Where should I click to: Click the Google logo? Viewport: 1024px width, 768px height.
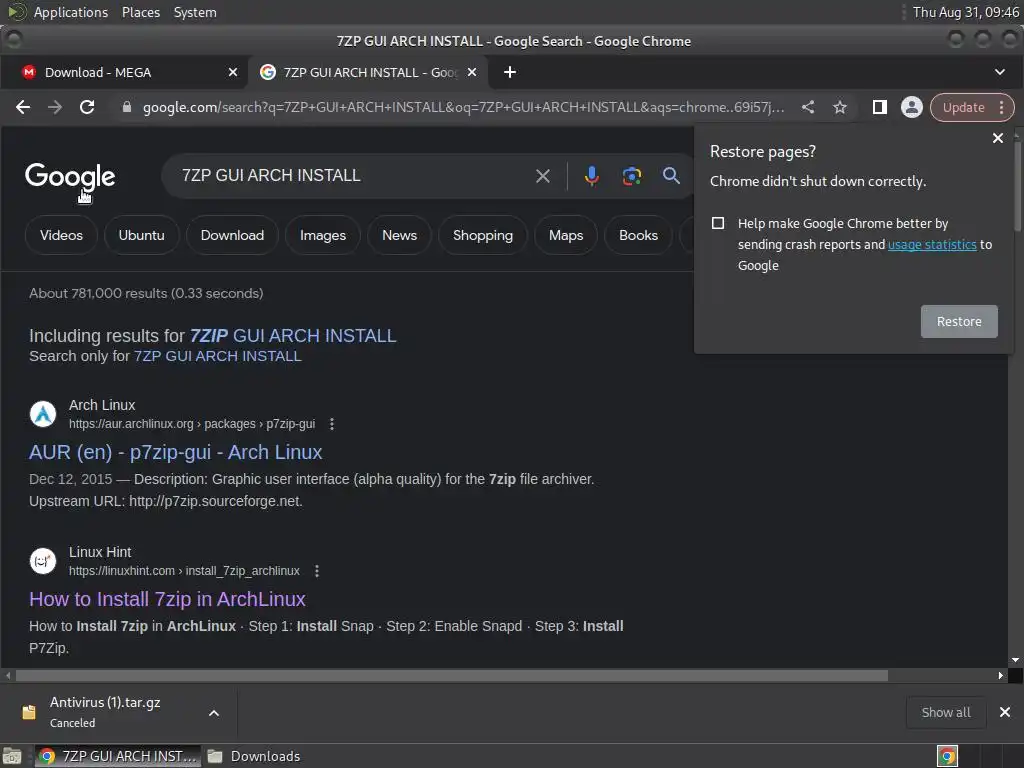[70, 176]
